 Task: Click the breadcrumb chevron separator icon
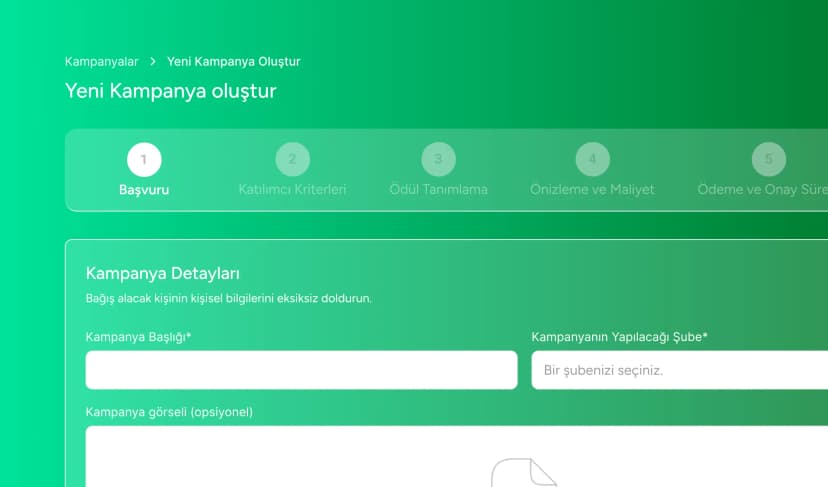point(153,62)
